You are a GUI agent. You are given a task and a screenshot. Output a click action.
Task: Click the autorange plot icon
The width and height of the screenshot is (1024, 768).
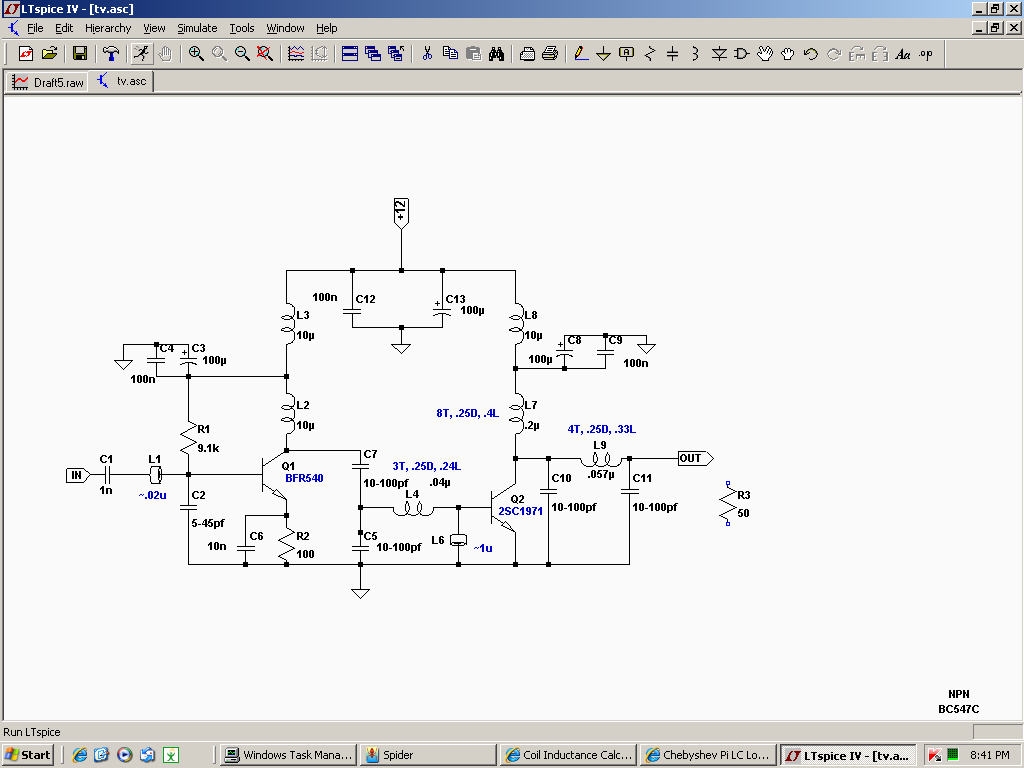click(296, 54)
